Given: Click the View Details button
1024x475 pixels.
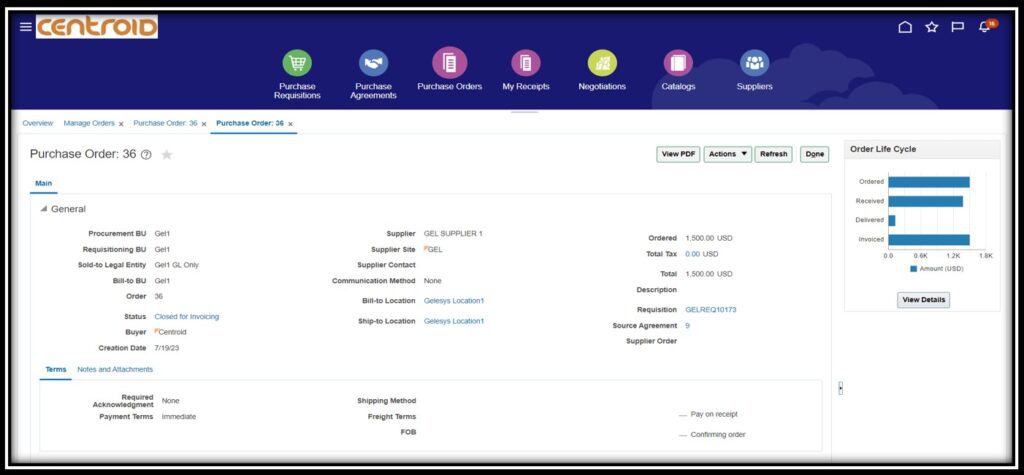Looking at the screenshot, I should coord(923,299).
